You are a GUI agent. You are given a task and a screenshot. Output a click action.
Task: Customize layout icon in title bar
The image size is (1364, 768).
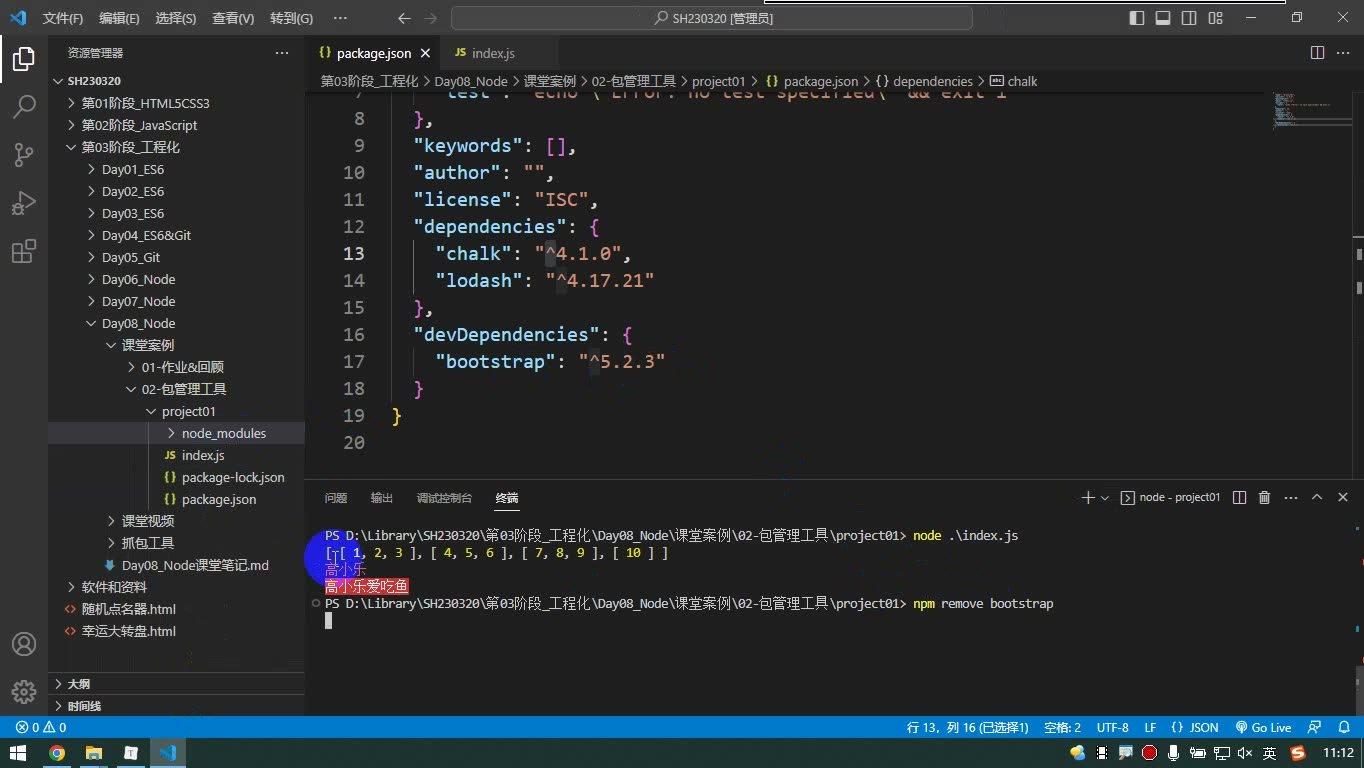click(x=1215, y=18)
